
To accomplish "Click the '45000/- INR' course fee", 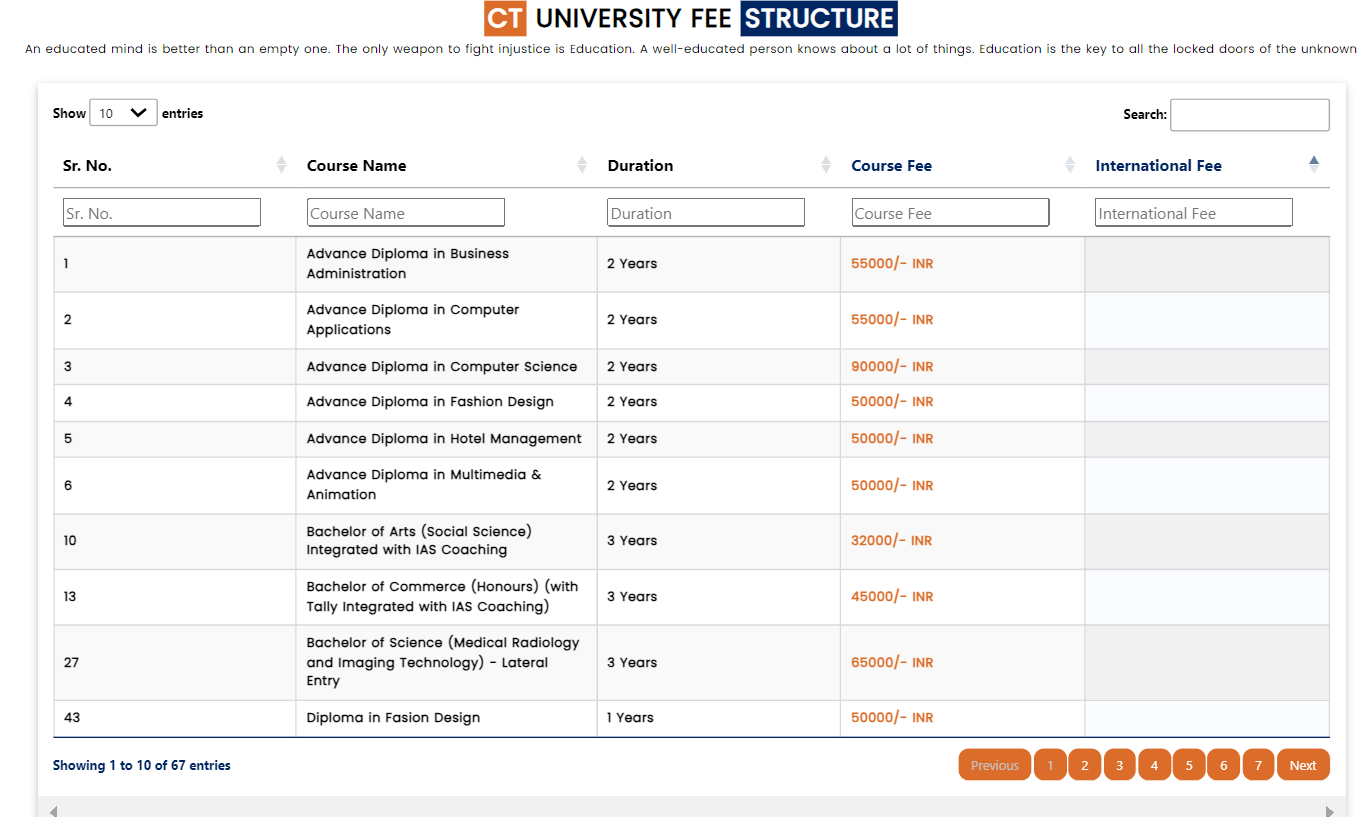I will click(x=892, y=597).
